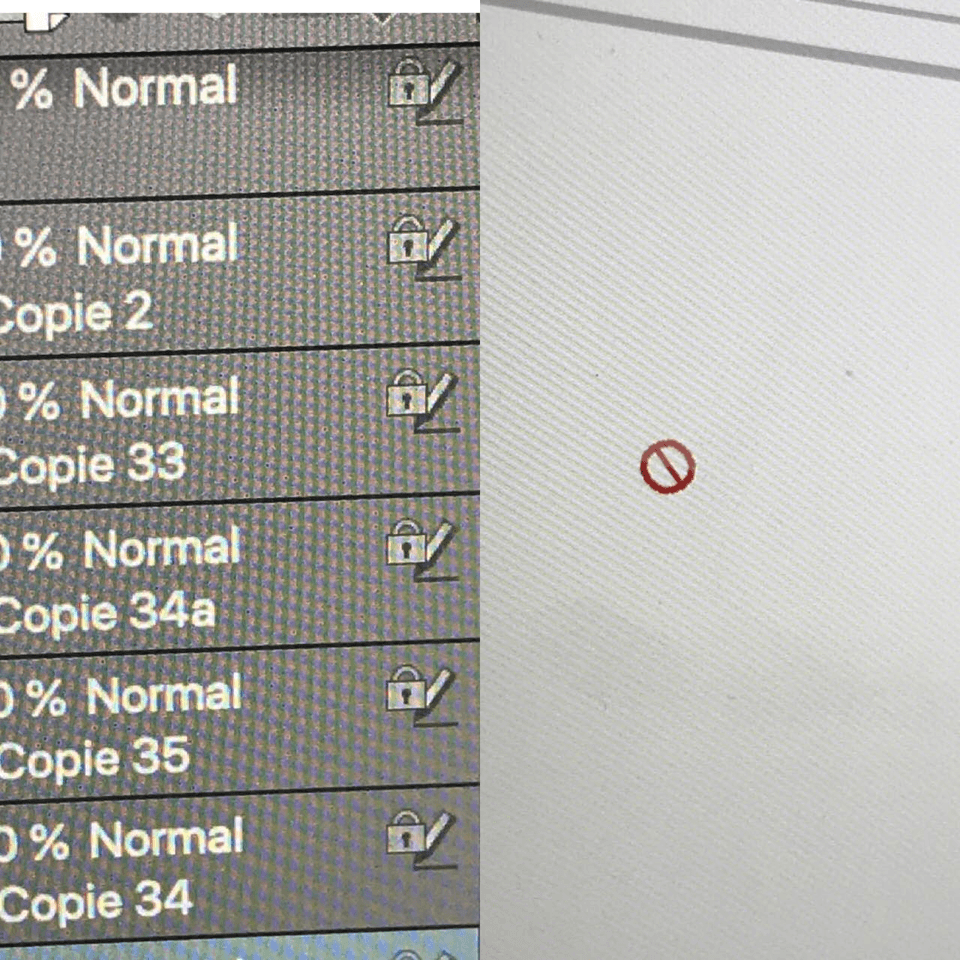Click the lock icon on Copie 35 layer
960x960 pixels.
coord(405,688)
